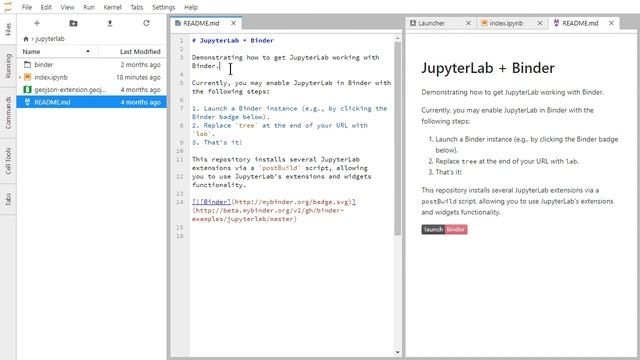Open the Run menu
Viewport: 640px width, 360px height.
[x=89, y=7]
